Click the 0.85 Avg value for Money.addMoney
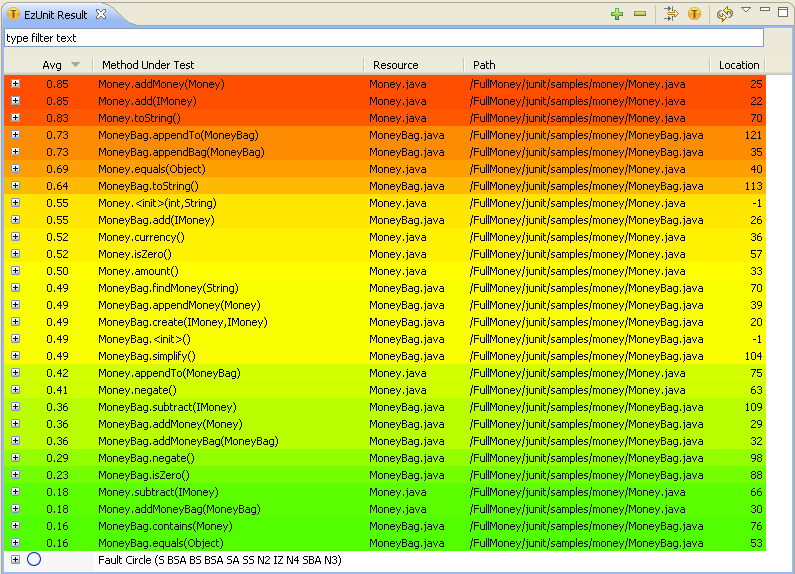Screen dimensions: 795x574 click(57, 84)
